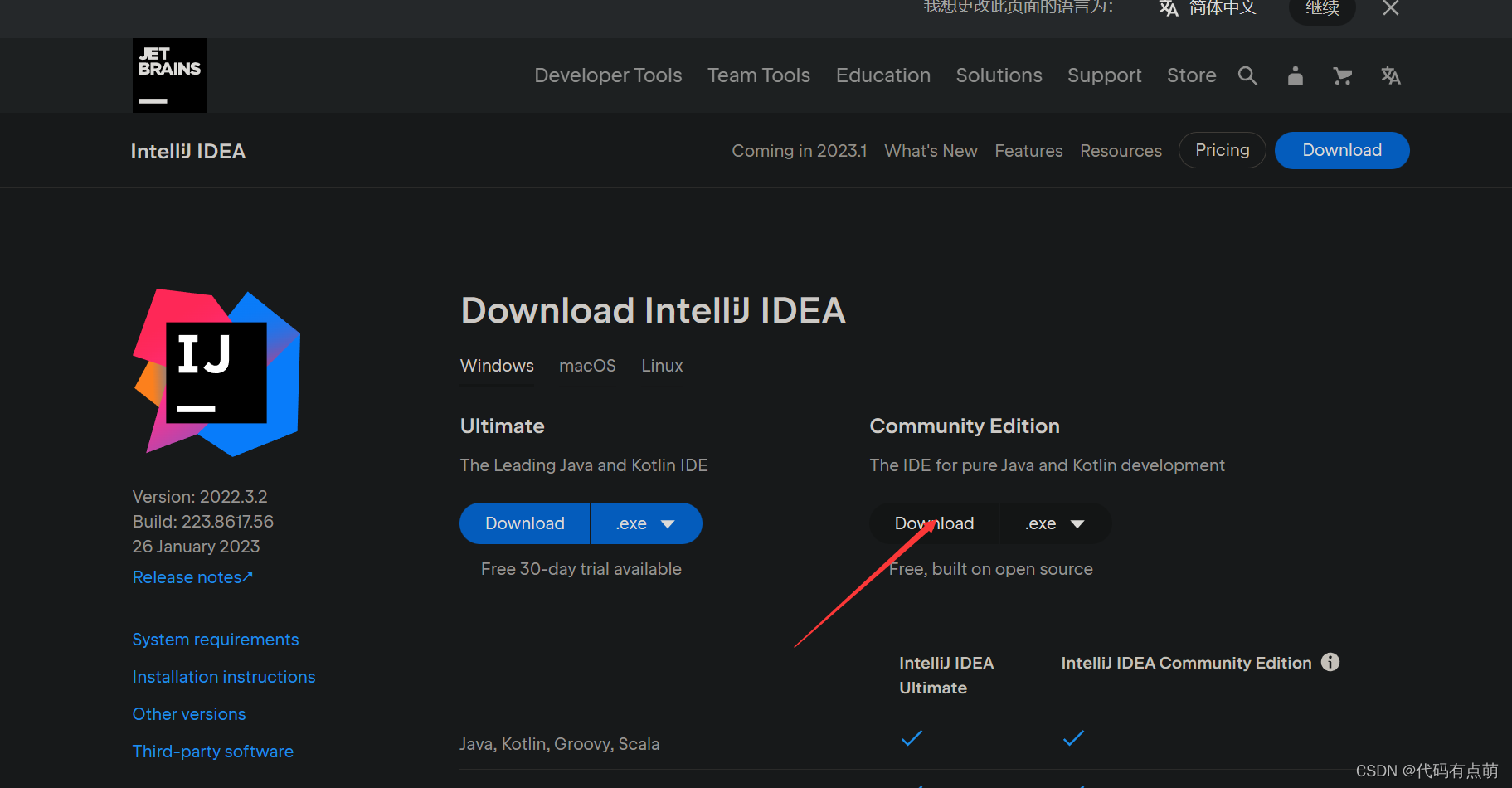The height and width of the screenshot is (788, 1512).
Task: Open the Team Tools menu
Action: pos(759,75)
